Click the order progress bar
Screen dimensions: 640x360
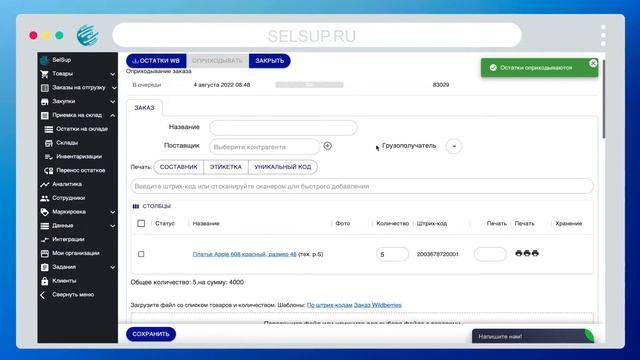point(309,85)
